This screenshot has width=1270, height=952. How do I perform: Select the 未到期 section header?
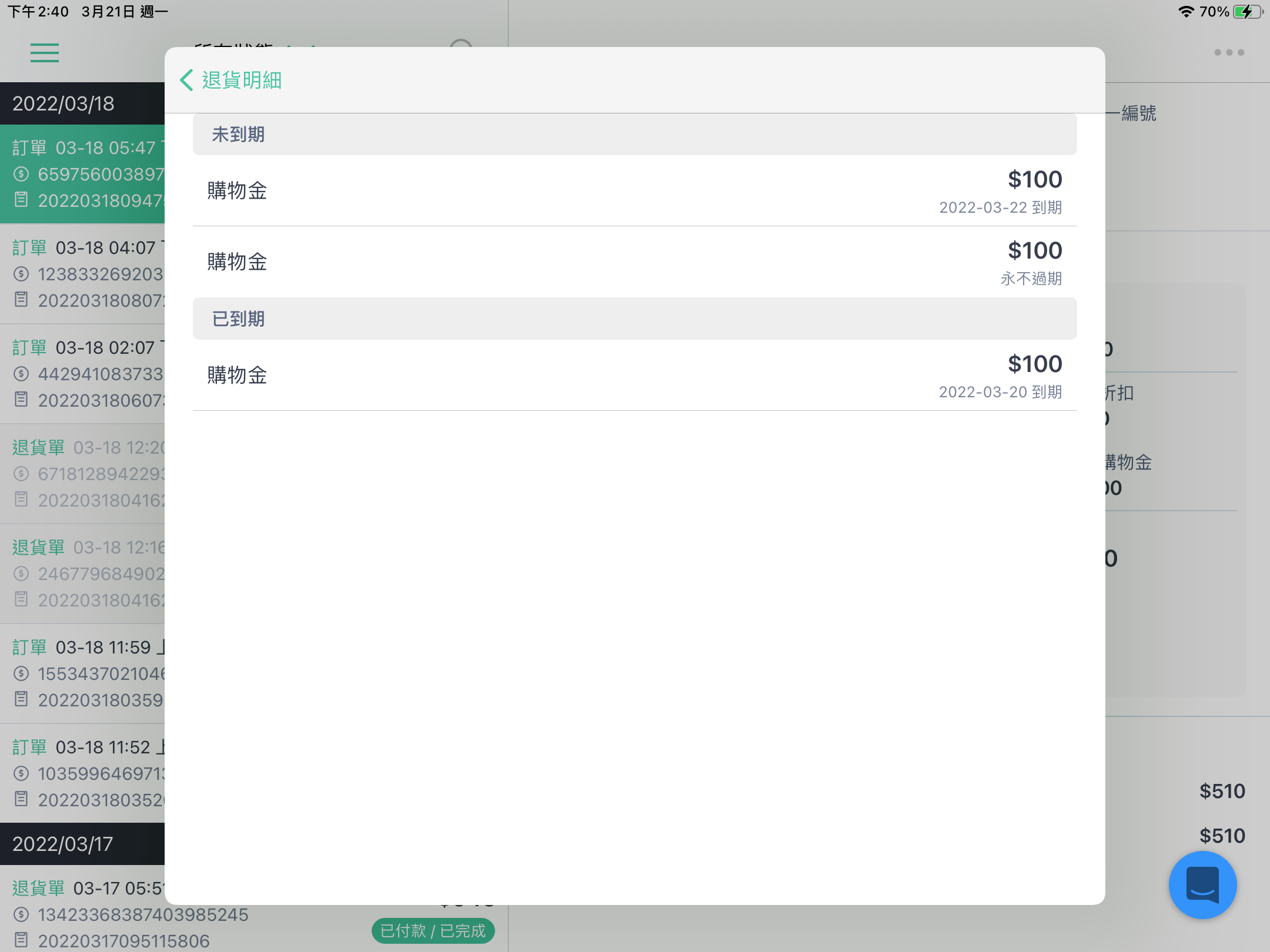click(634, 135)
